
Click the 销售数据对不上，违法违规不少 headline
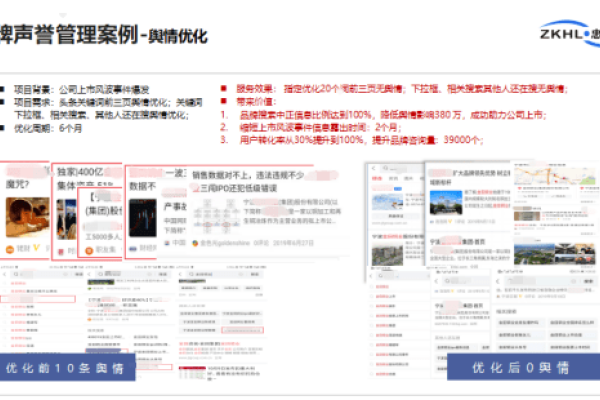pyautogui.click(x=248, y=175)
